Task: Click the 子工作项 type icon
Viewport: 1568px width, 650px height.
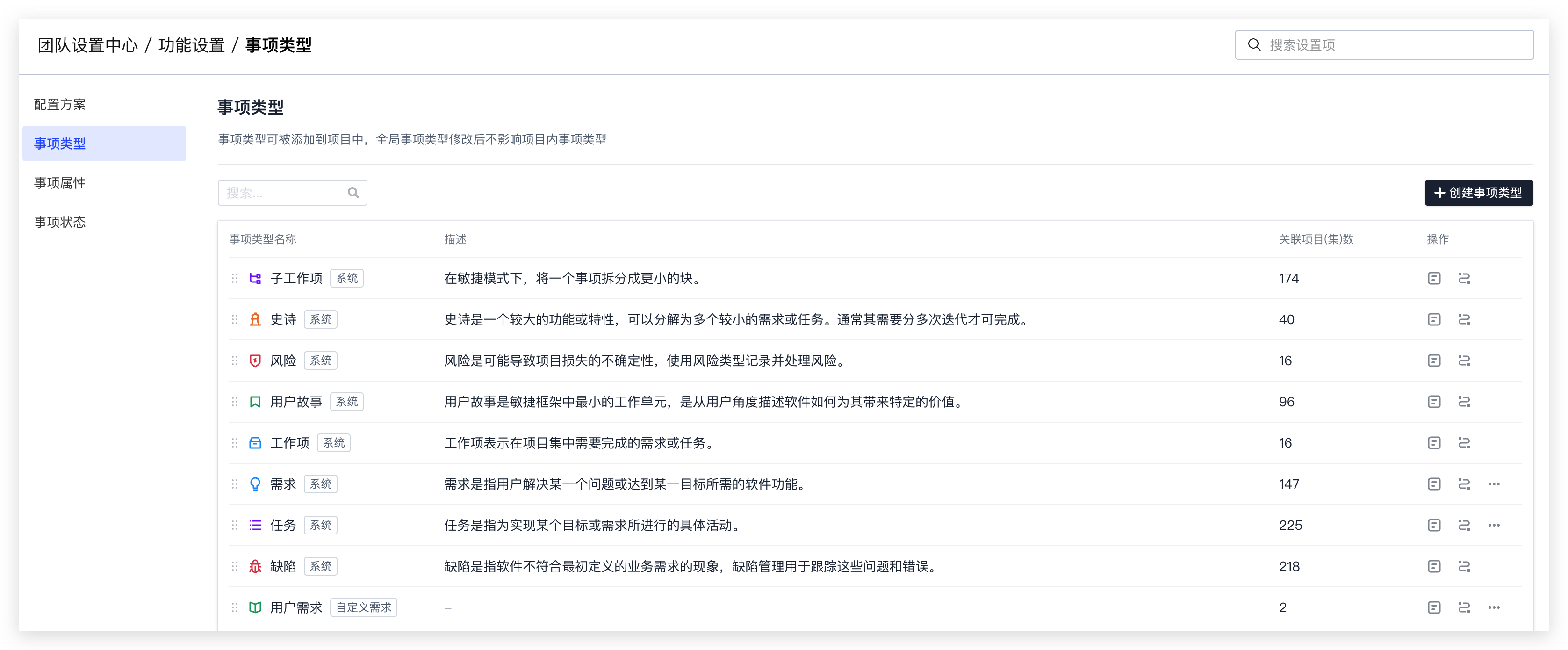Action: (255, 278)
